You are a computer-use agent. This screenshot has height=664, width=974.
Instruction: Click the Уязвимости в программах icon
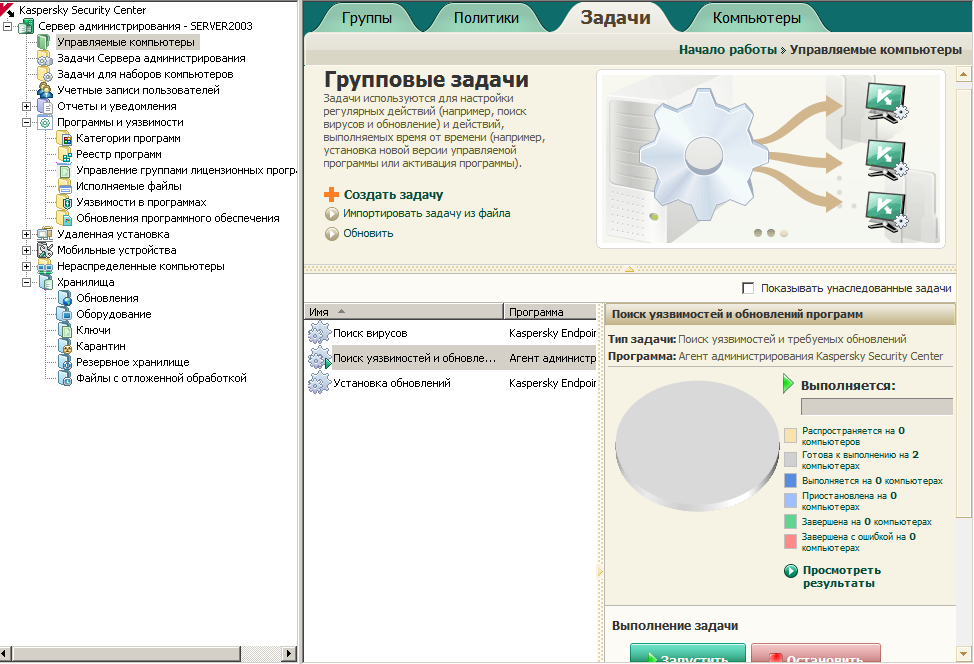click(65, 202)
